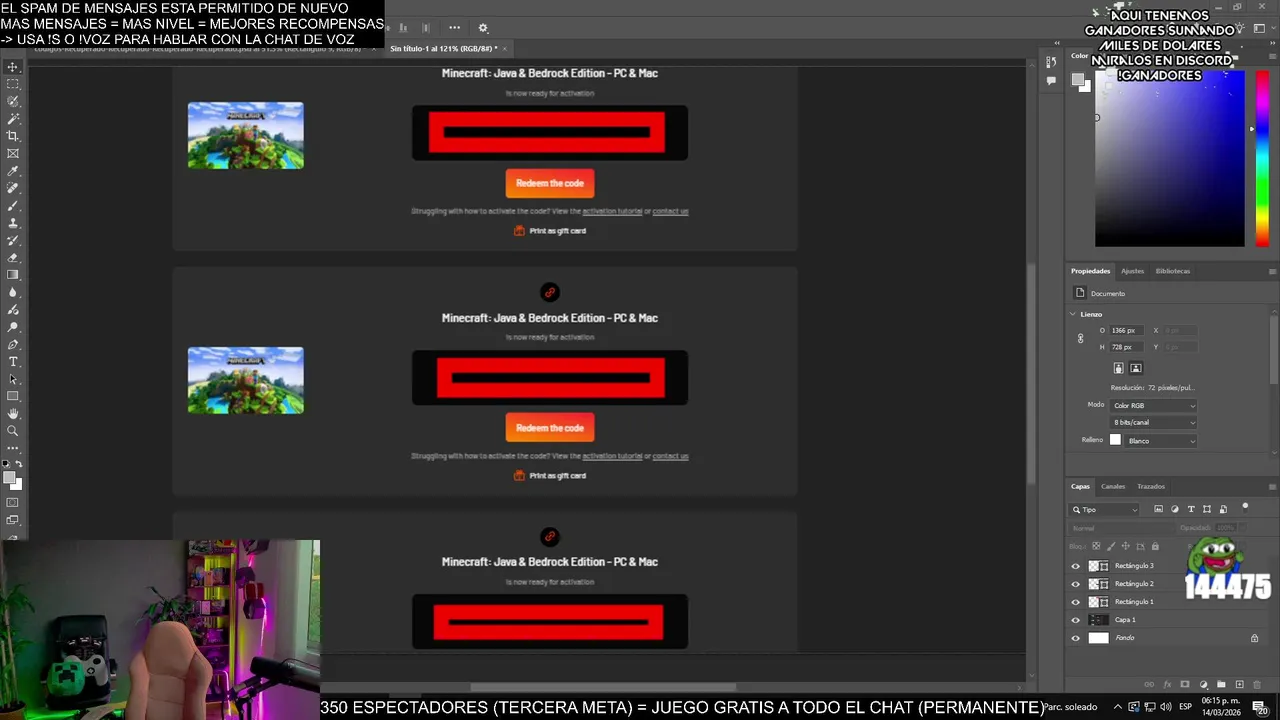Open the Edit Toolbar three-dots menu

[x=13, y=448]
